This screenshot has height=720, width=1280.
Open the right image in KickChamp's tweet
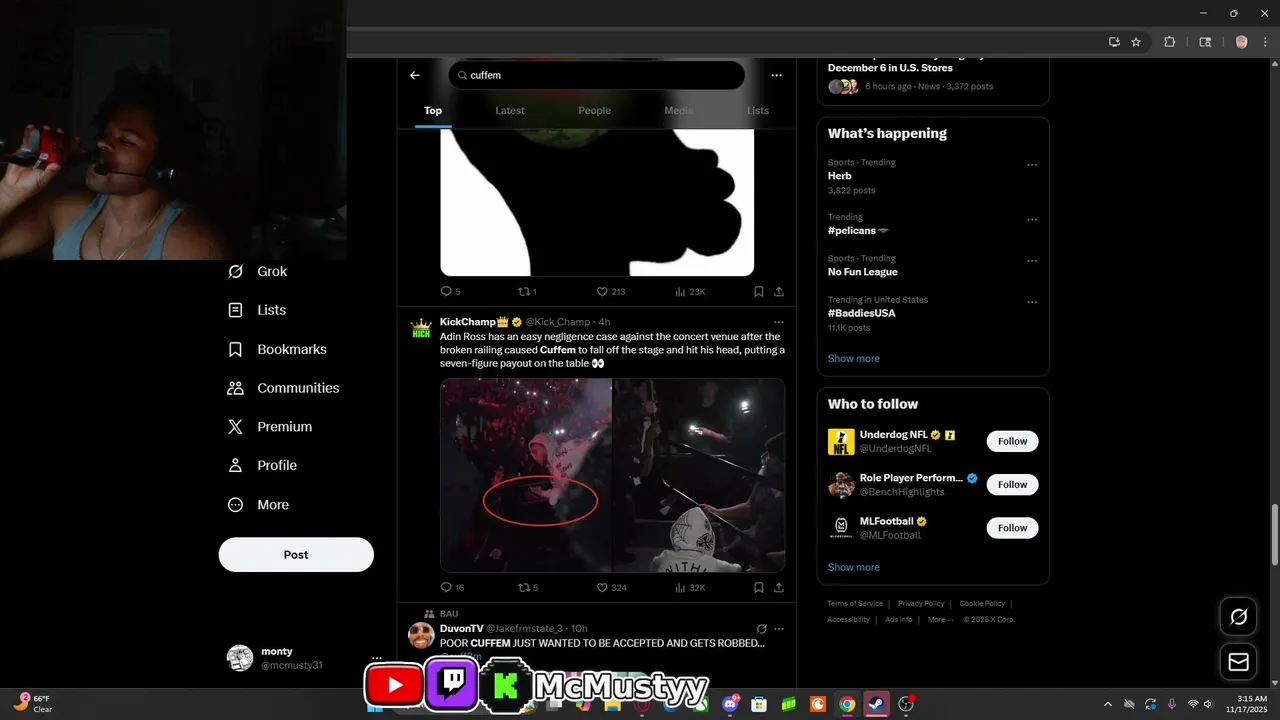[699, 475]
